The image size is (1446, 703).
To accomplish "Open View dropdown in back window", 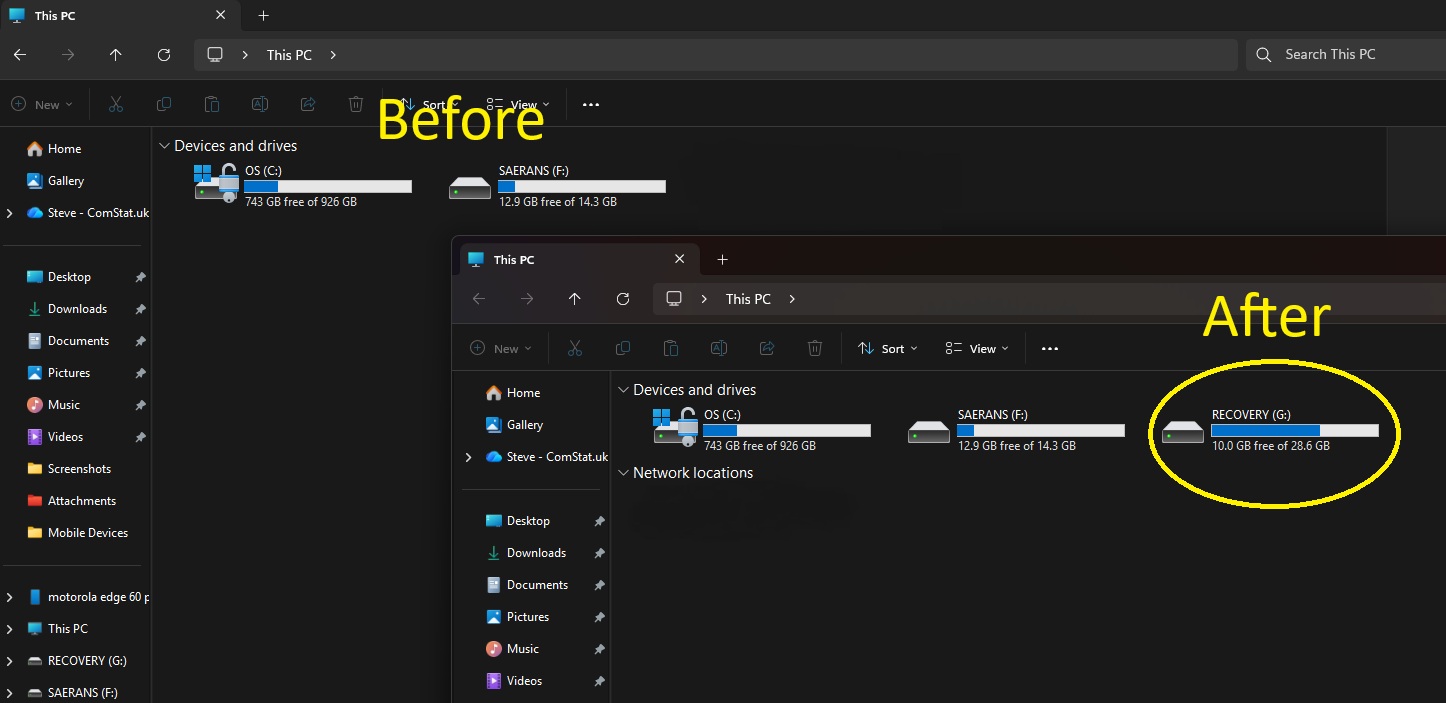I will (x=518, y=104).
